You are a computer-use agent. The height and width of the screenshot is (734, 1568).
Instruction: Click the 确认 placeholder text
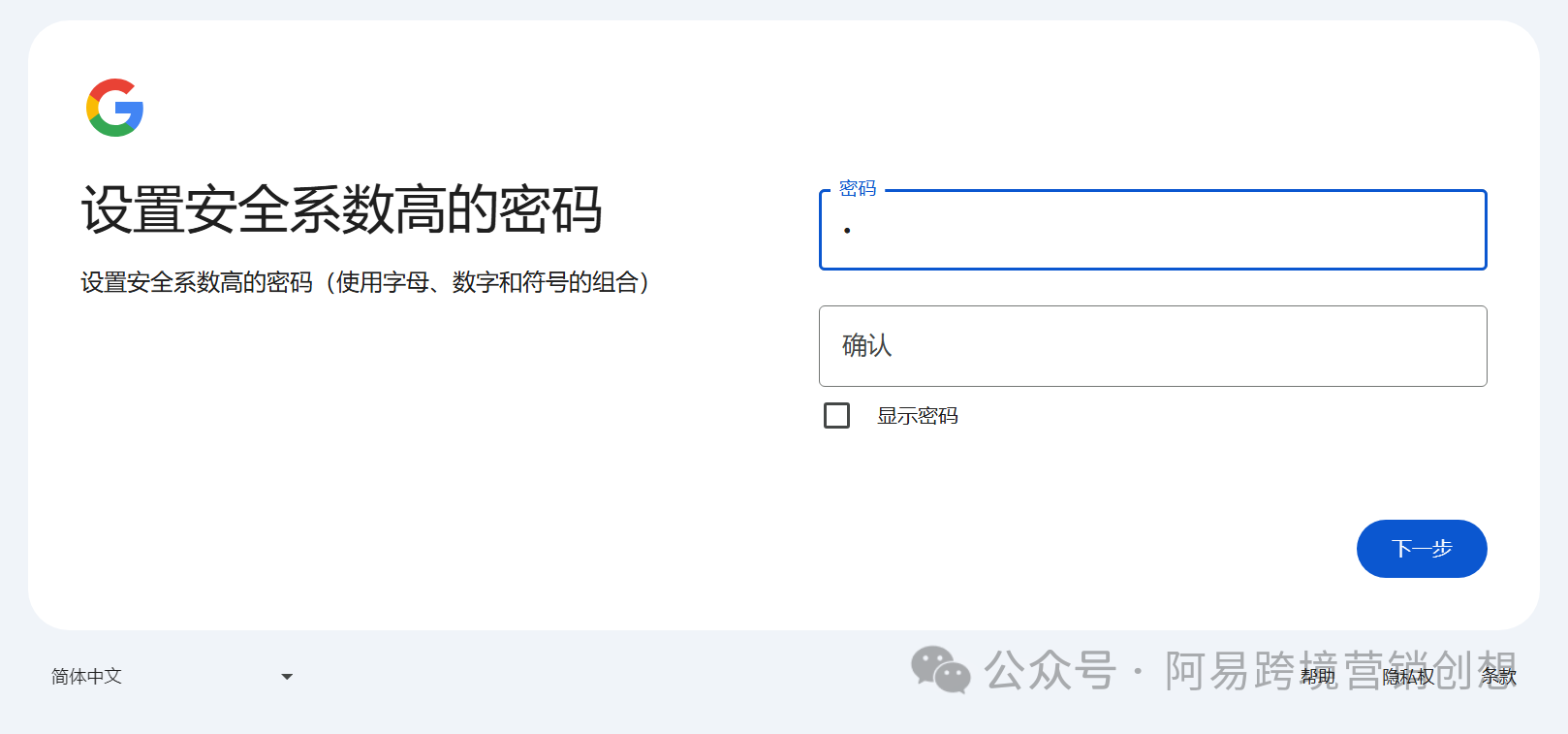[x=866, y=346]
